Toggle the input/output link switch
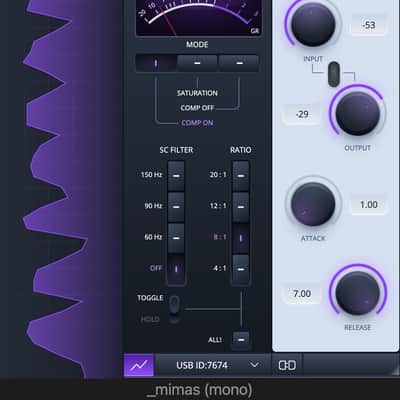400x400 pixels. click(x=334, y=74)
